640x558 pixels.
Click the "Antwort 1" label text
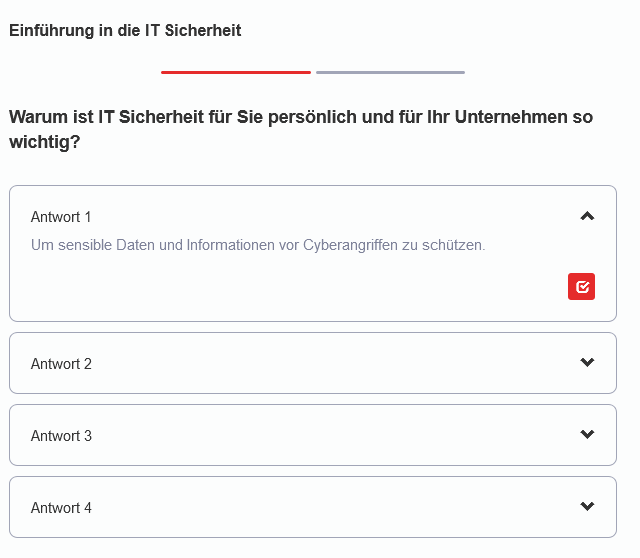[61, 217]
